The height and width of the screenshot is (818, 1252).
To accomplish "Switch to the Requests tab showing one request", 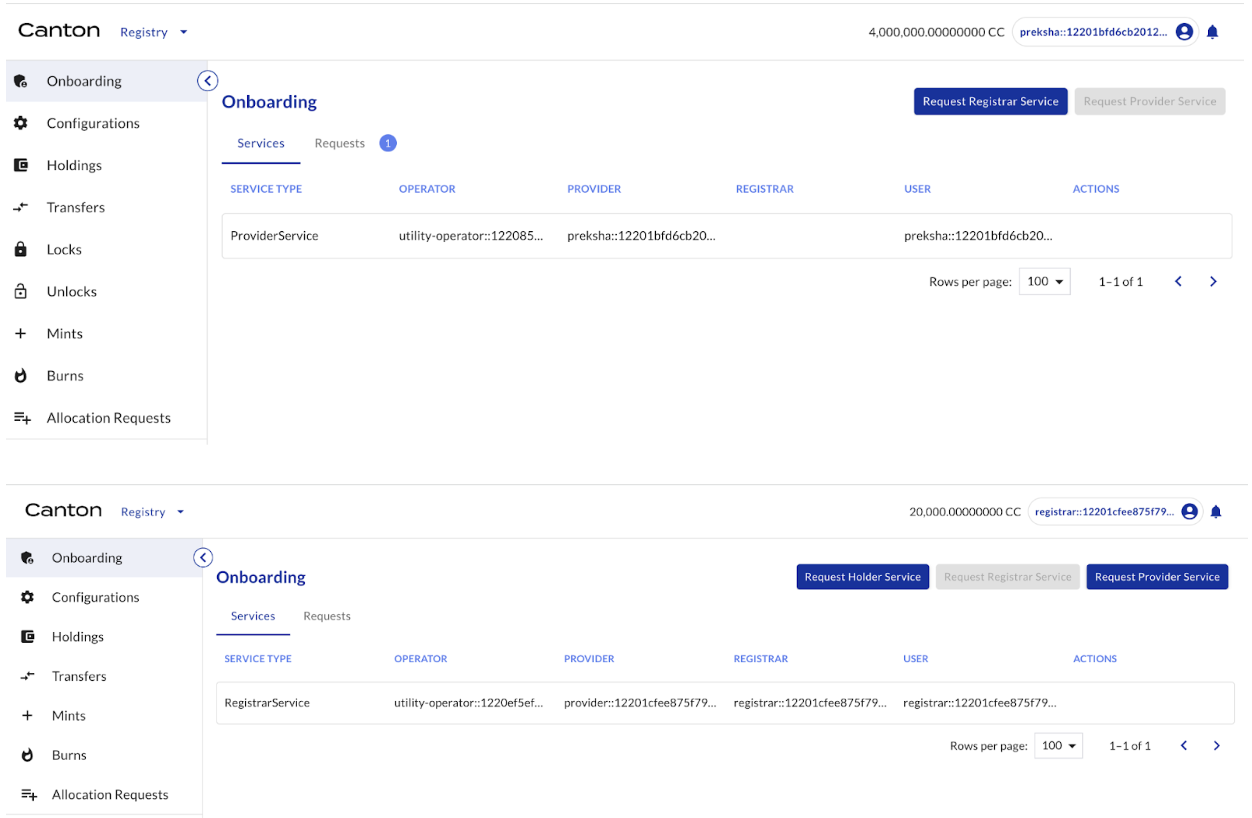I will 340,143.
